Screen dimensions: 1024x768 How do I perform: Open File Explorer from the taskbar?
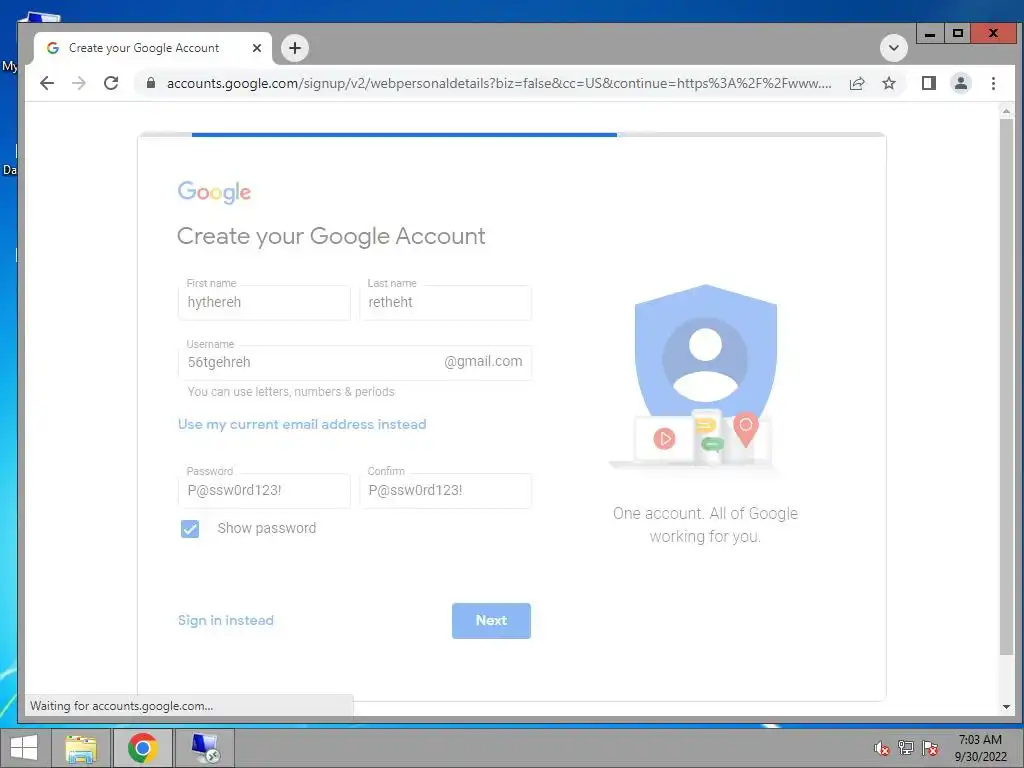(x=81, y=748)
